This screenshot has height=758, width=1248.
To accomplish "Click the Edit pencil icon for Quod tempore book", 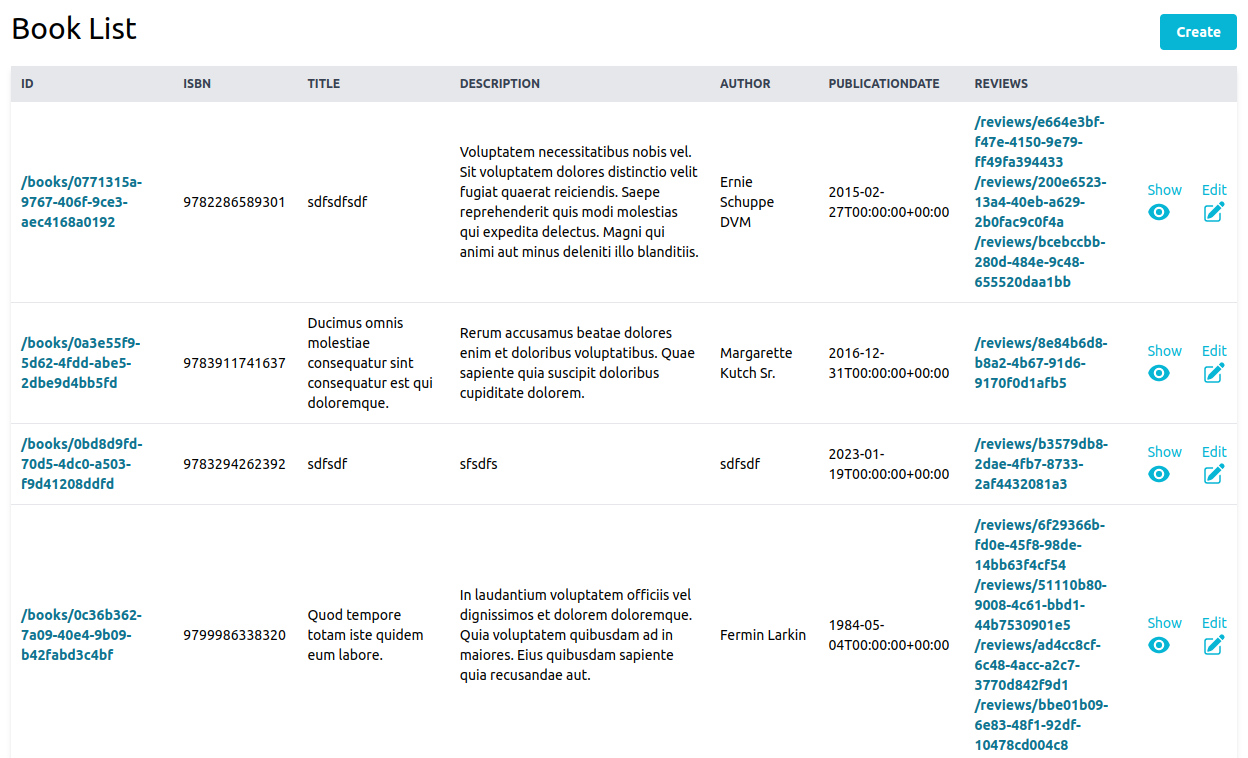I will click(1214, 645).
